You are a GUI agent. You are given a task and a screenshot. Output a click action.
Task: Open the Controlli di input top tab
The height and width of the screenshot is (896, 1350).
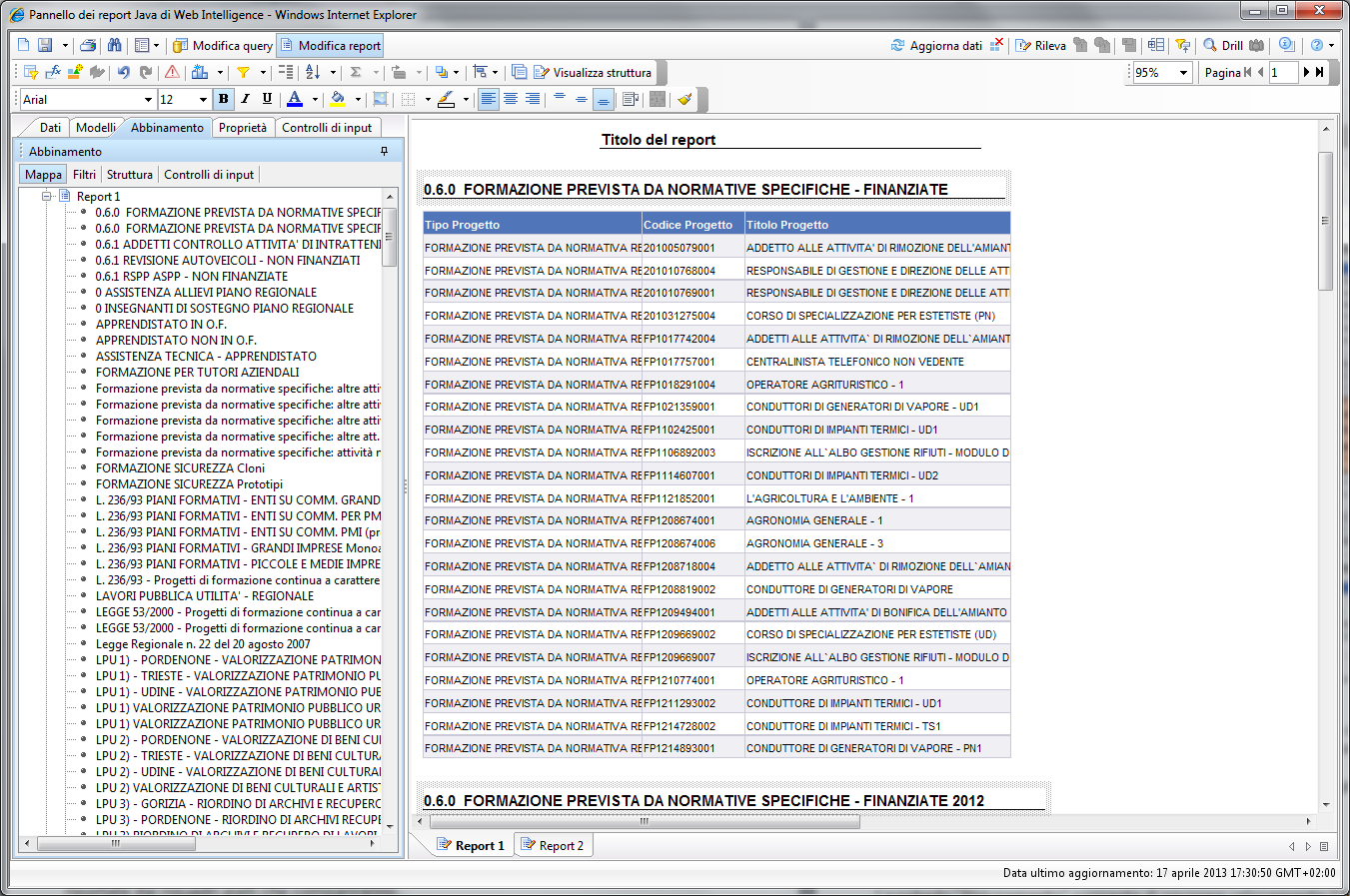tap(327, 128)
